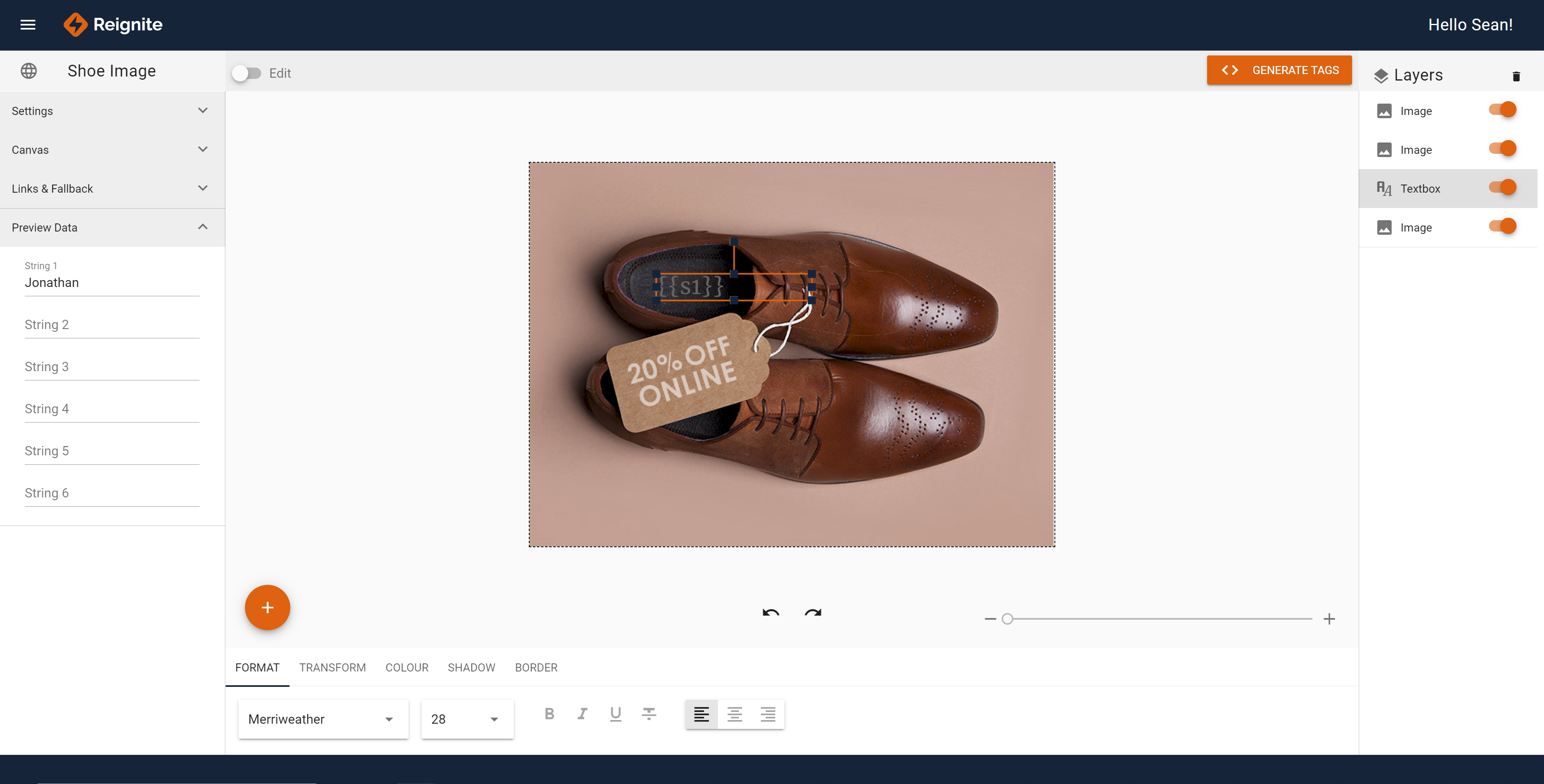The height and width of the screenshot is (784, 1544).
Task: Click the redo arrow
Action: [813, 613]
